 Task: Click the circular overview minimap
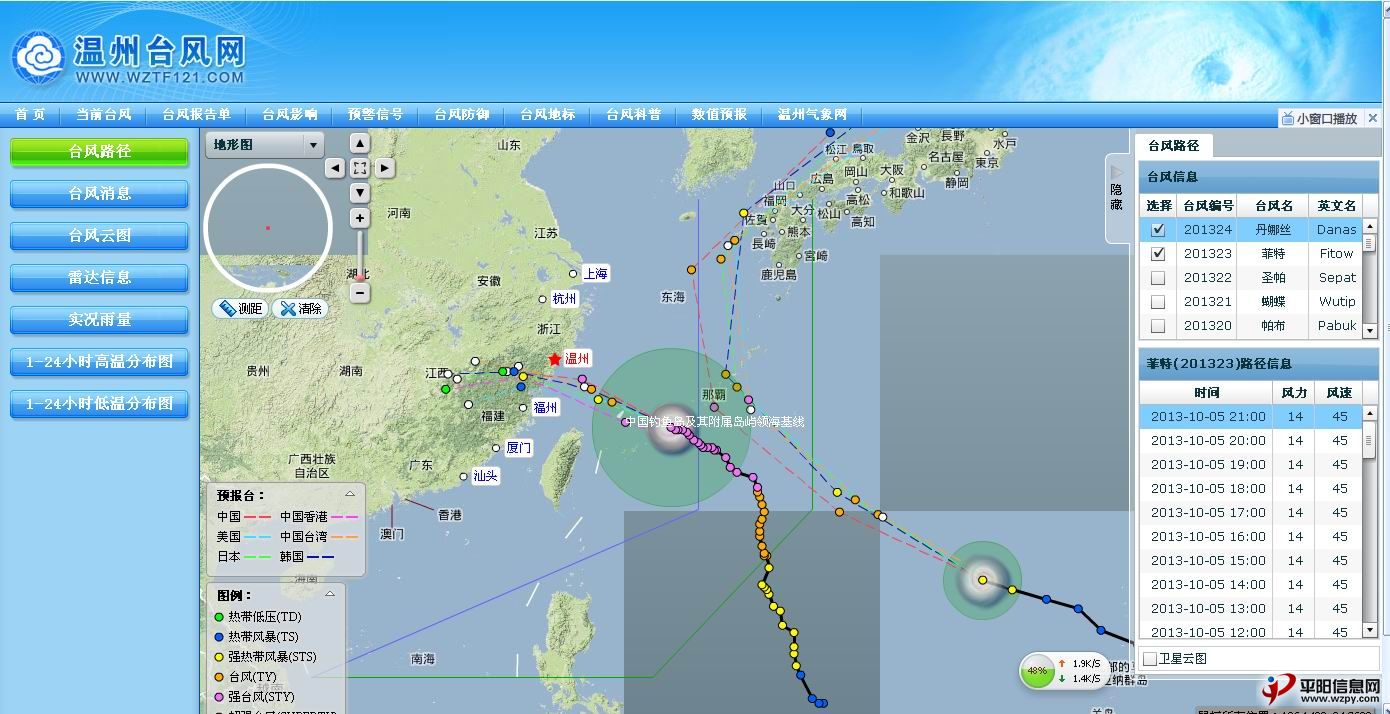(268, 228)
